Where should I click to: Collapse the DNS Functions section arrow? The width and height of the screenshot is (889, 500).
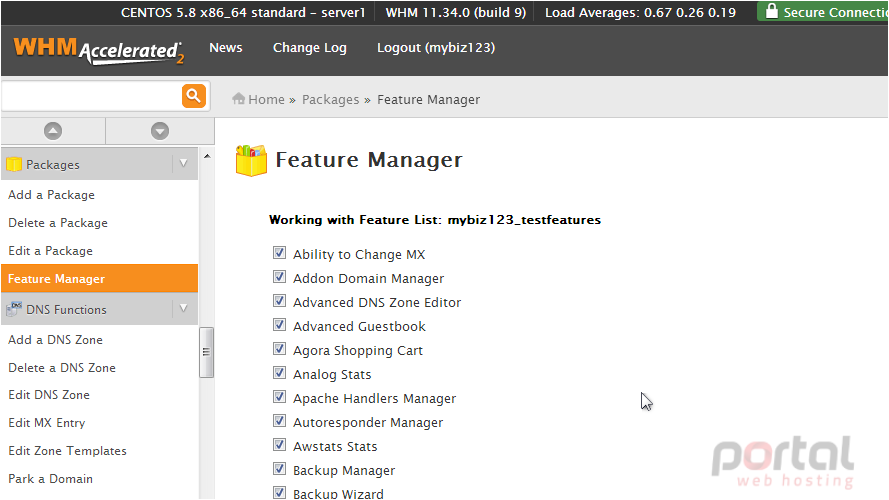[183, 308]
